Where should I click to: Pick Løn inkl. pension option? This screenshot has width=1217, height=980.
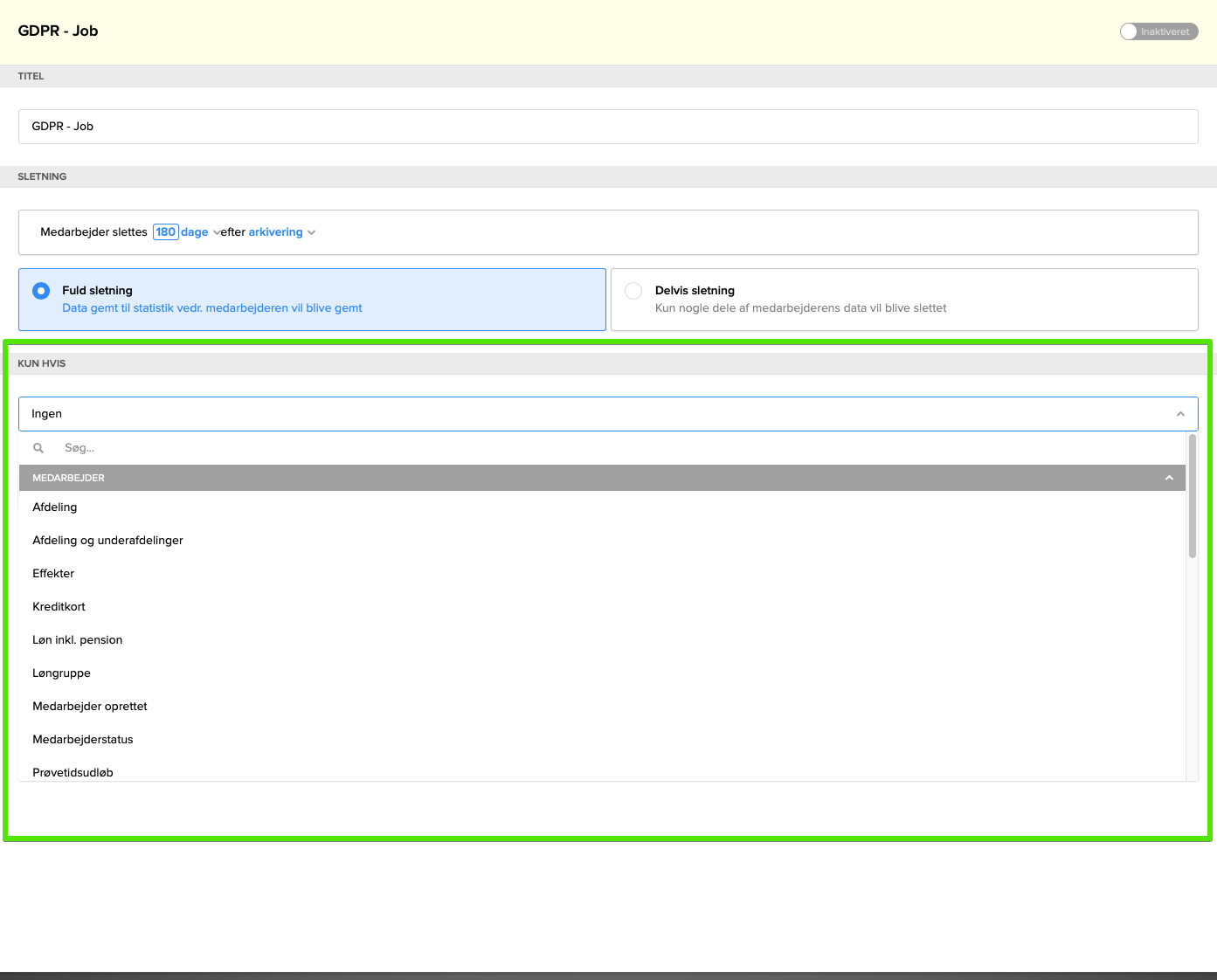pos(77,640)
